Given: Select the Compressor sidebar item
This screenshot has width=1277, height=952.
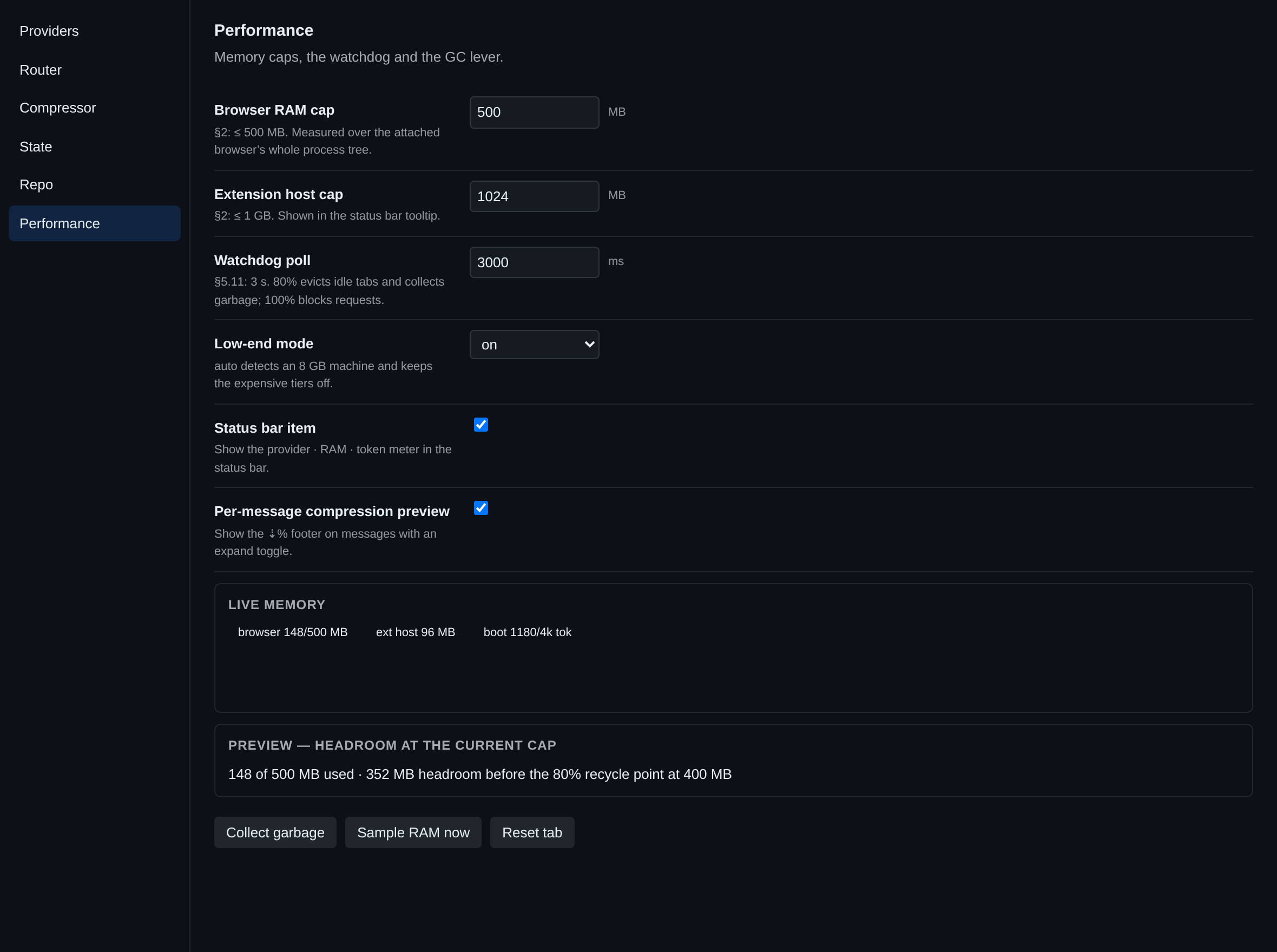Looking at the screenshot, I should pyautogui.click(x=95, y=108).
